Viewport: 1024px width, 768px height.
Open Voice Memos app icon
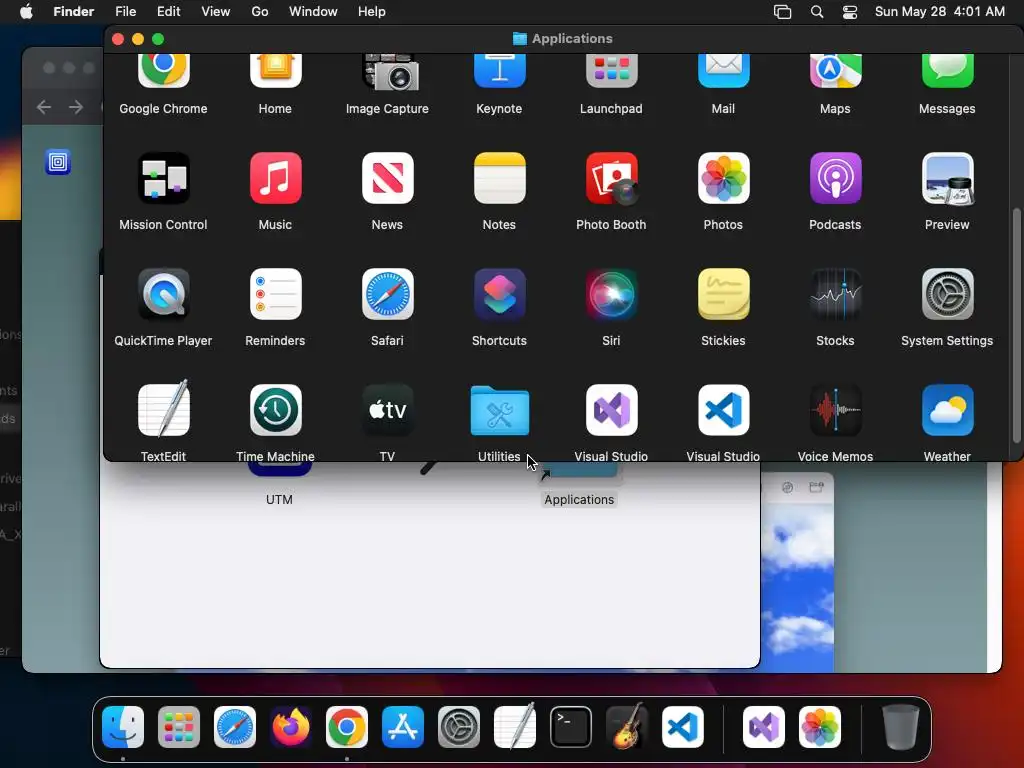835,410
